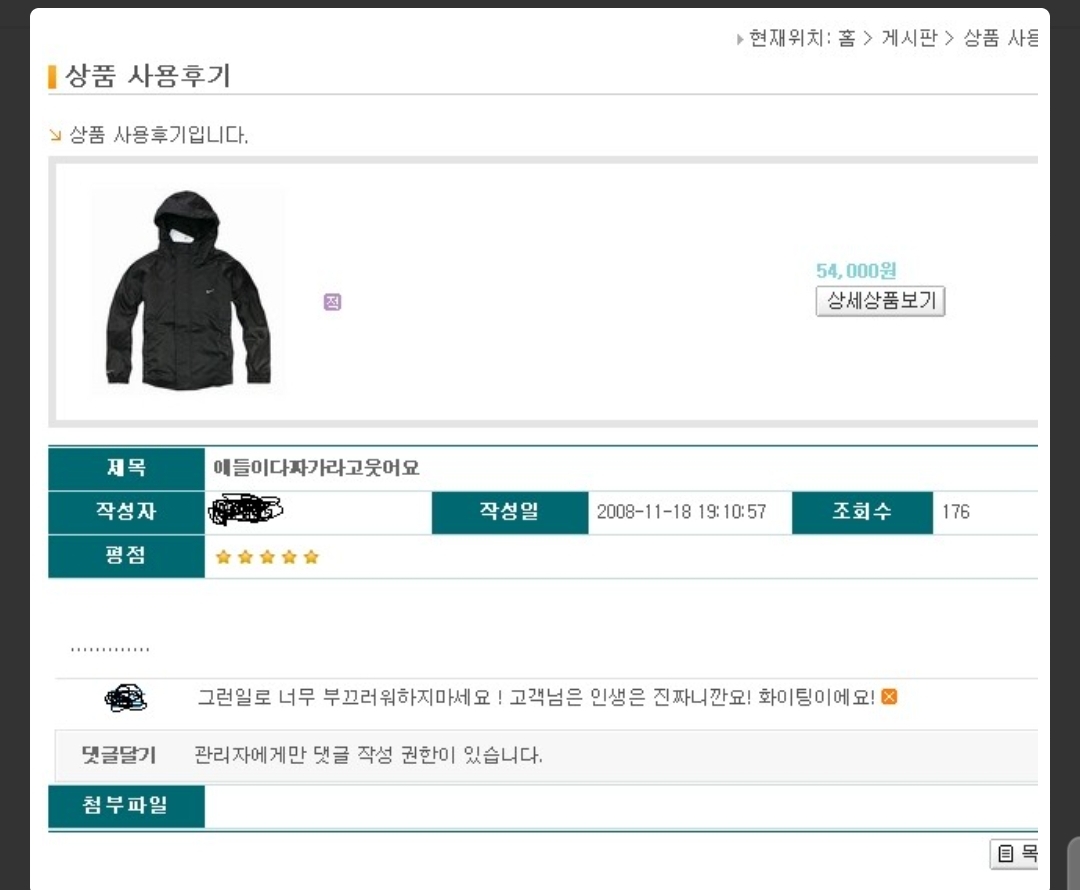Image resolution: width=1080 pixels, height=890 pixels.
Task: Click the 첨부파일 header cell
Action: point(126,806)
